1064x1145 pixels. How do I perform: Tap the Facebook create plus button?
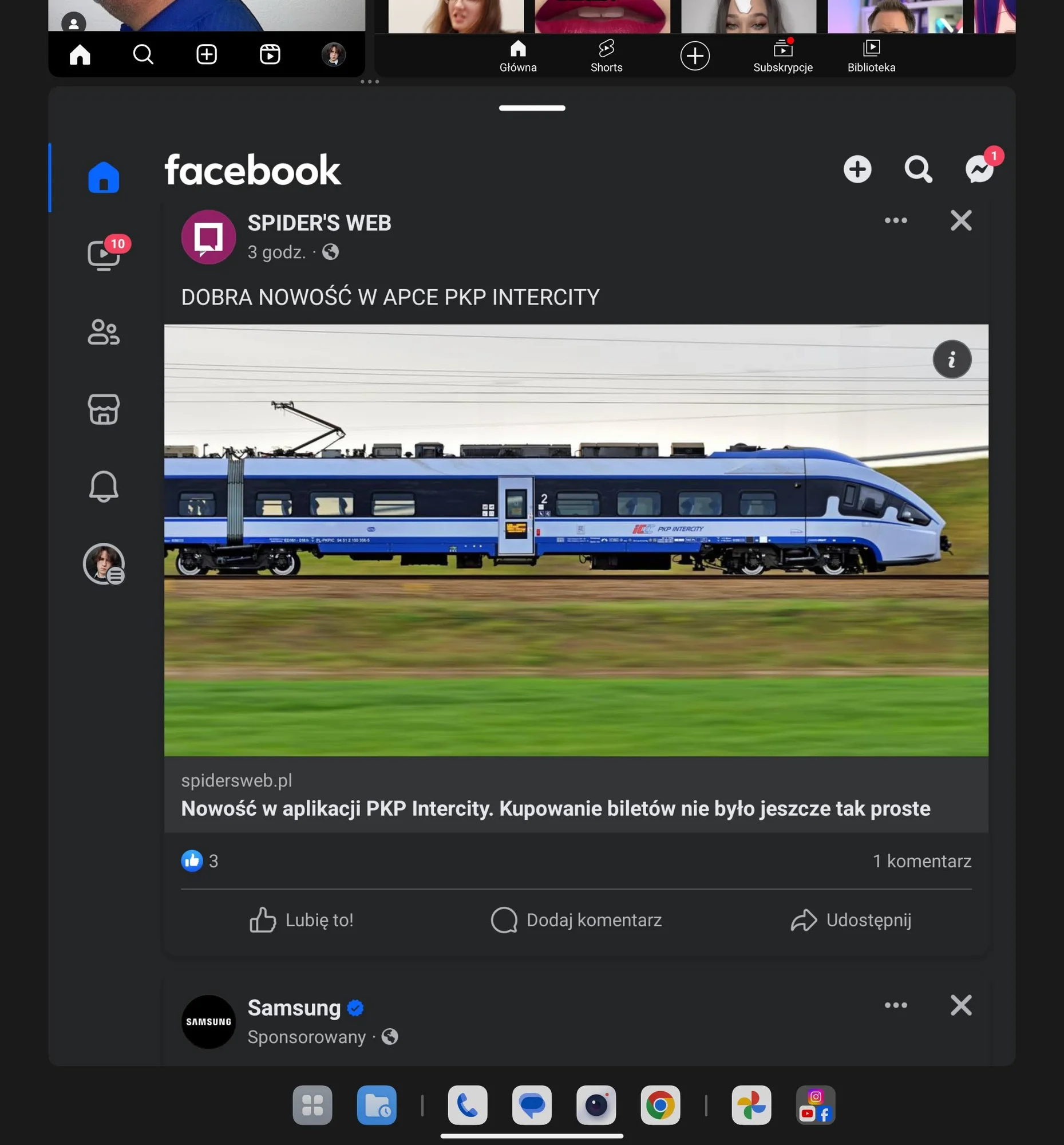(857, 169)
